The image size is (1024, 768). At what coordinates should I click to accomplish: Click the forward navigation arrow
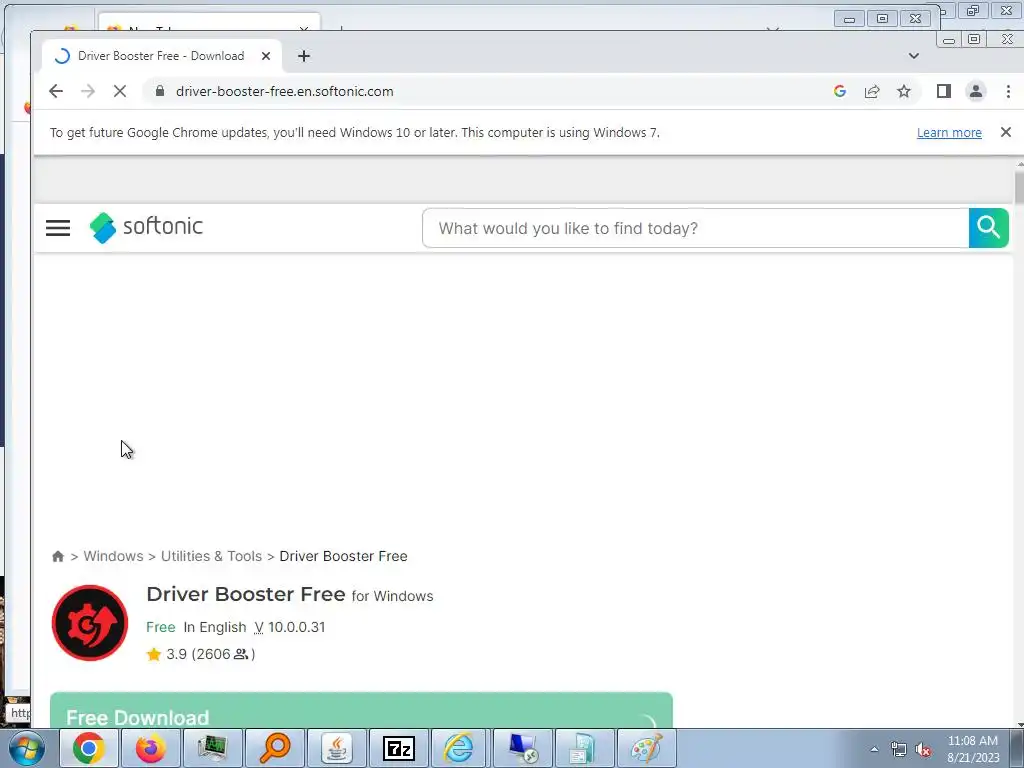click(x=88, y=91)
